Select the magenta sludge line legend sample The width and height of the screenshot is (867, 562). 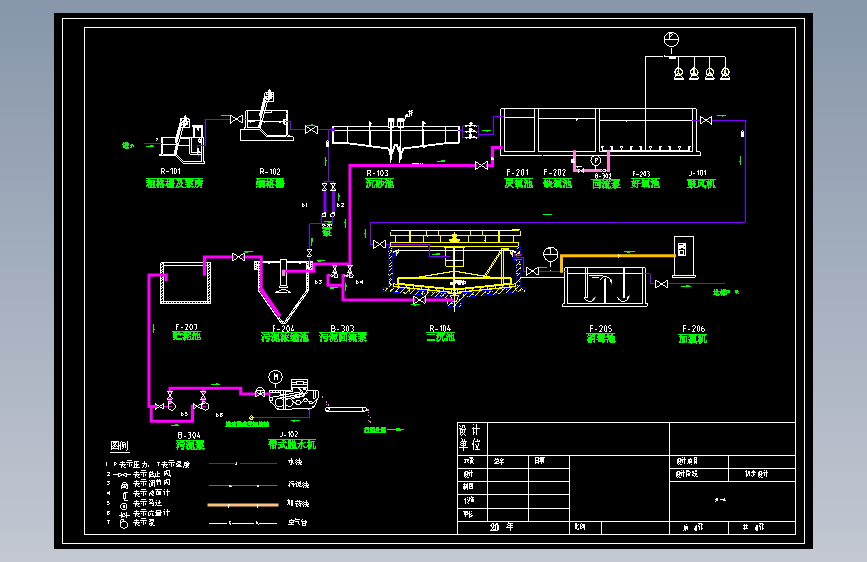(x=243, y=486)
